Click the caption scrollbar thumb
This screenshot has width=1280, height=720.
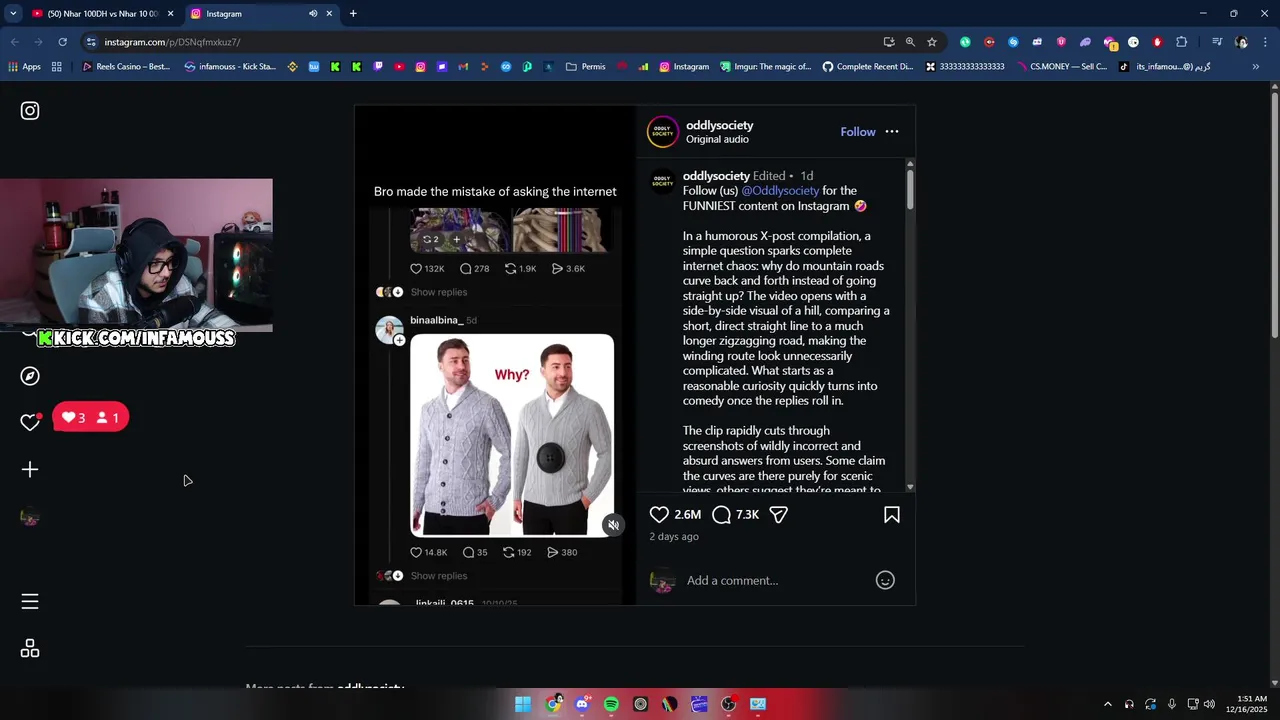(910, 189)
